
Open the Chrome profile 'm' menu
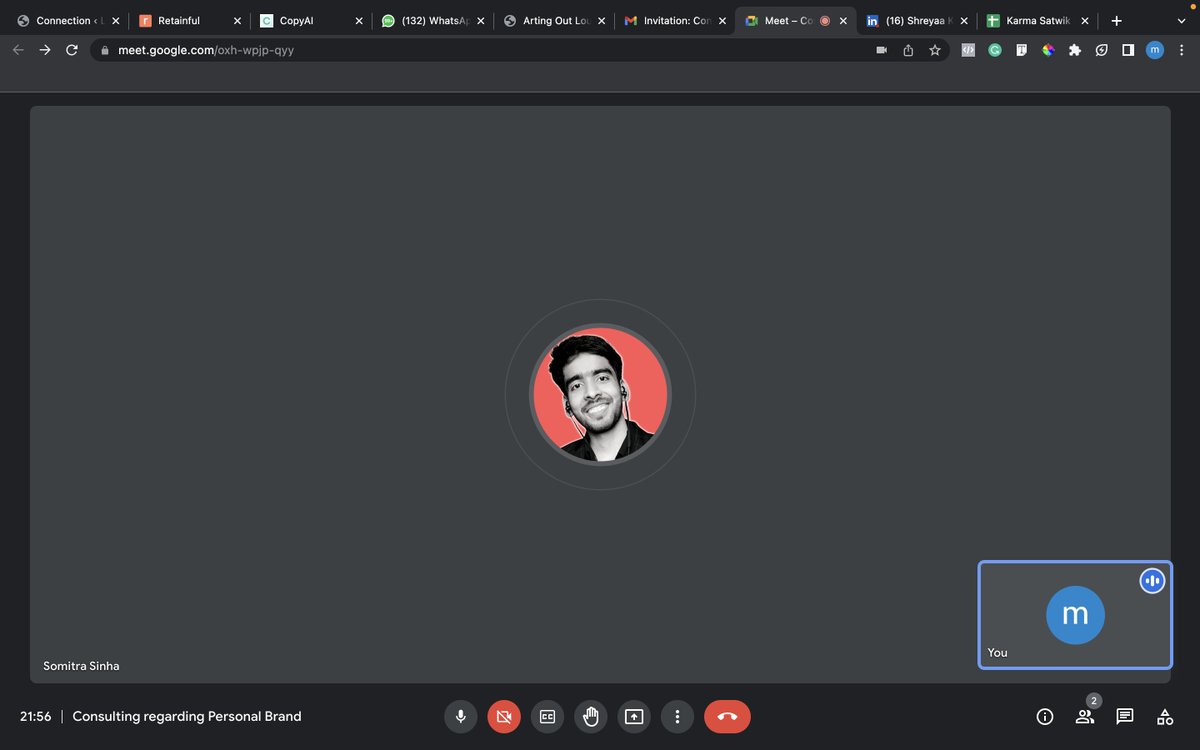coord(1155,50)
